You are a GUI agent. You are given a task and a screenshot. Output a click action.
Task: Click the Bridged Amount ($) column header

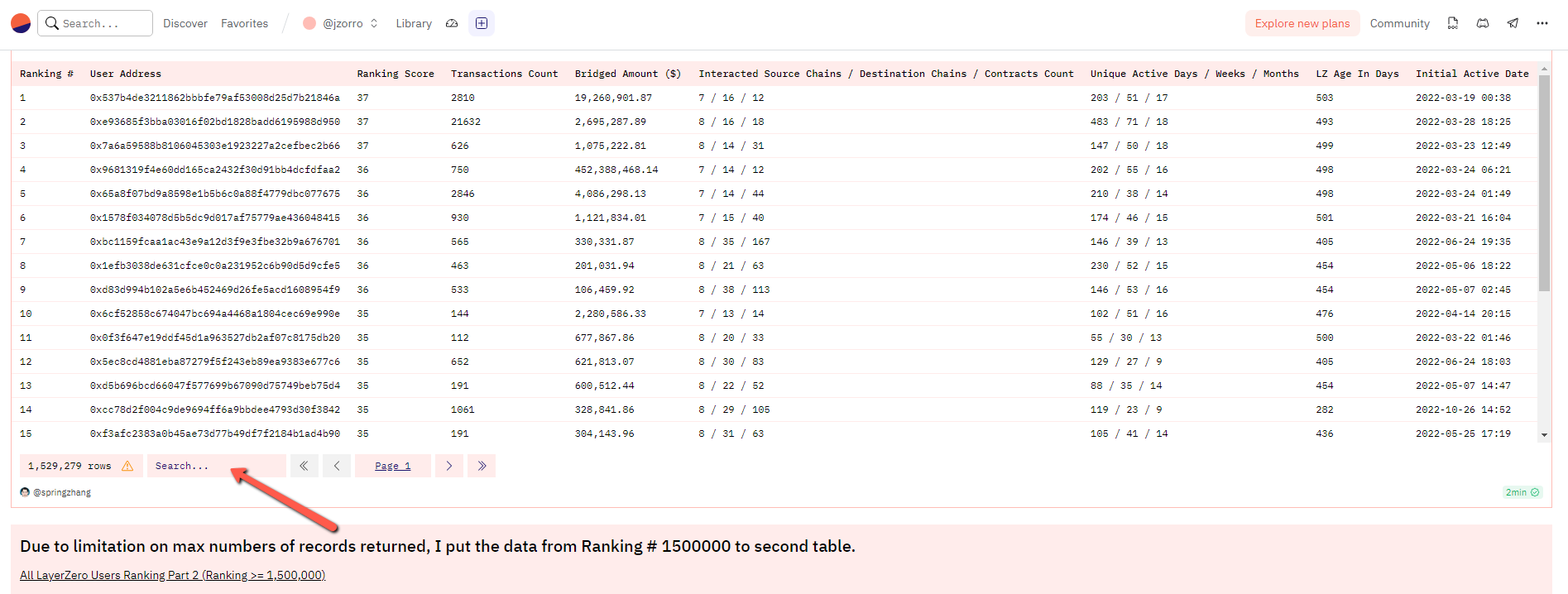point(628,74)
